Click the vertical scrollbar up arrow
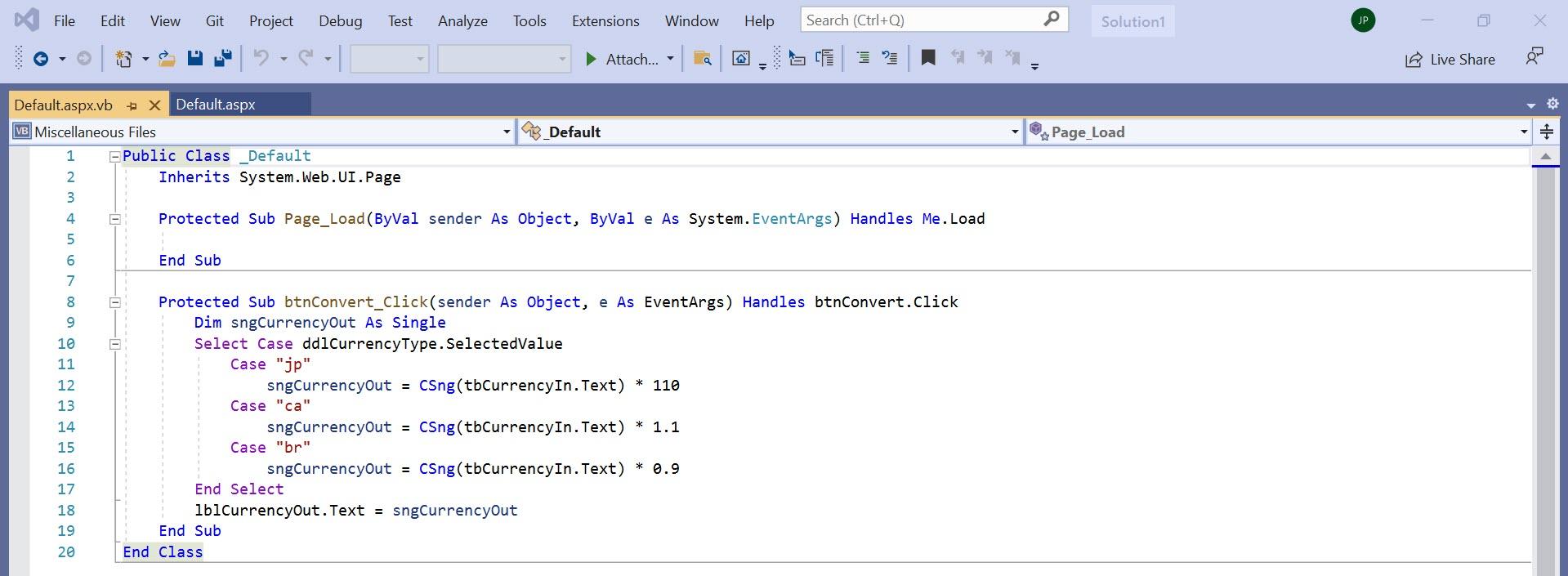The width and height of the screenshot is (1568, 576). (1545, 156)
